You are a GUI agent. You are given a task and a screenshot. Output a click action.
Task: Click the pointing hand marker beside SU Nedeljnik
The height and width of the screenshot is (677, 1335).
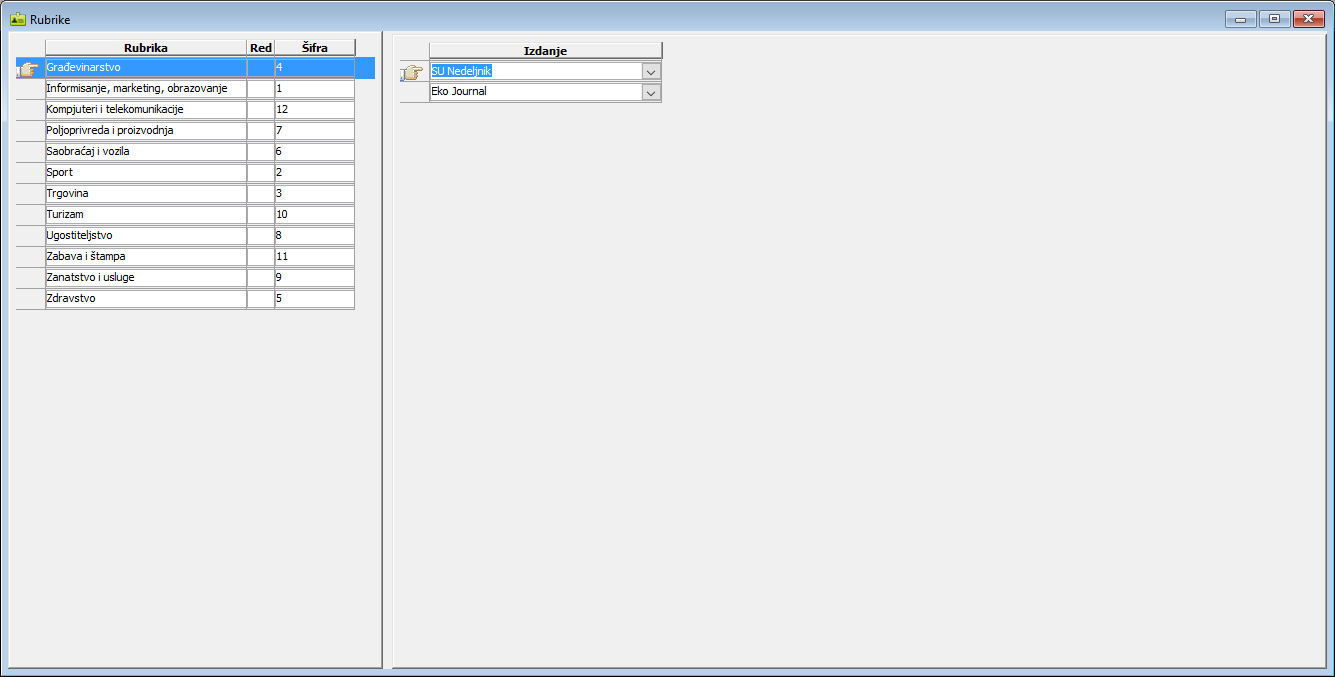pos(413,72)
